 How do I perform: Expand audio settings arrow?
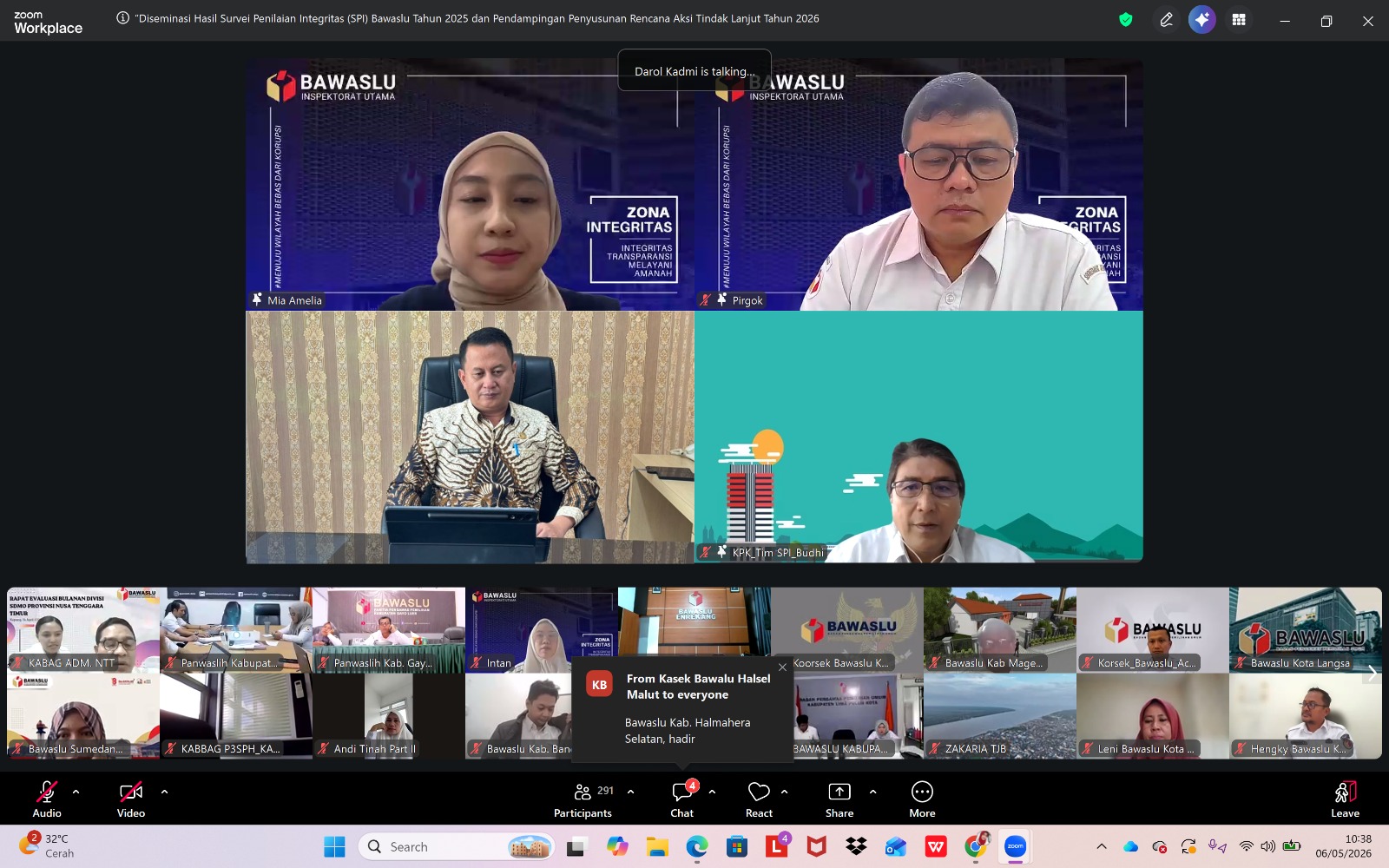[x=76, y=792]
